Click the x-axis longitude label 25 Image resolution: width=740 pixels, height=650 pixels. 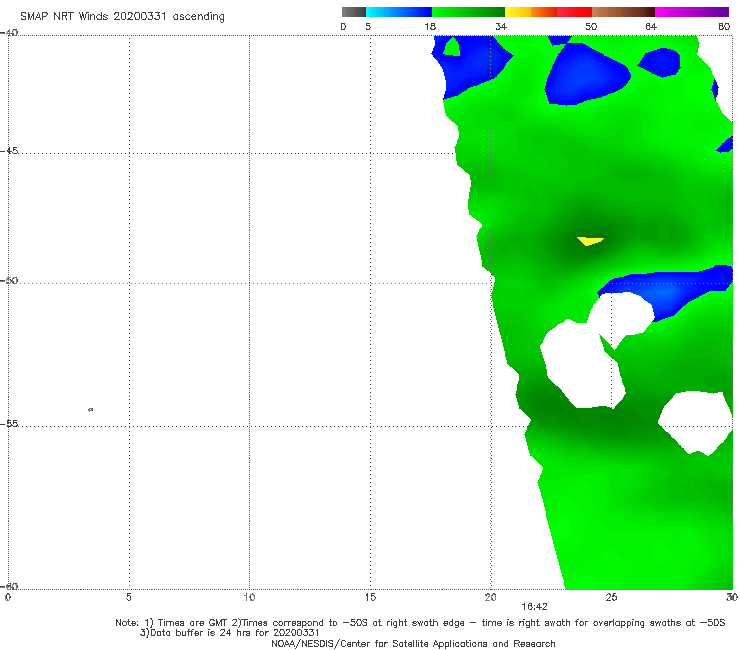[612, 598]
